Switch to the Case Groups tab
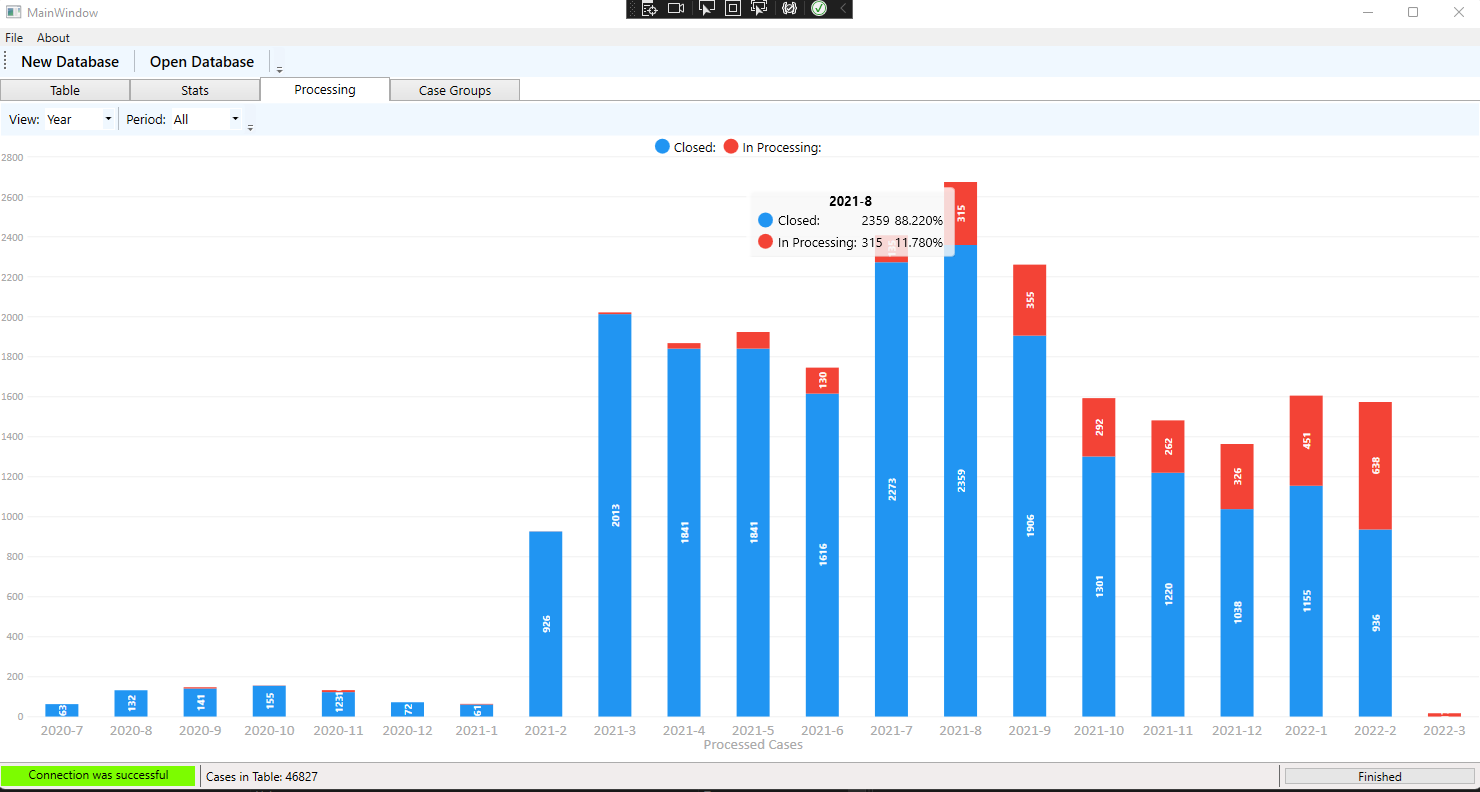This screenshot has width=1480, height=792. point(455,90)
